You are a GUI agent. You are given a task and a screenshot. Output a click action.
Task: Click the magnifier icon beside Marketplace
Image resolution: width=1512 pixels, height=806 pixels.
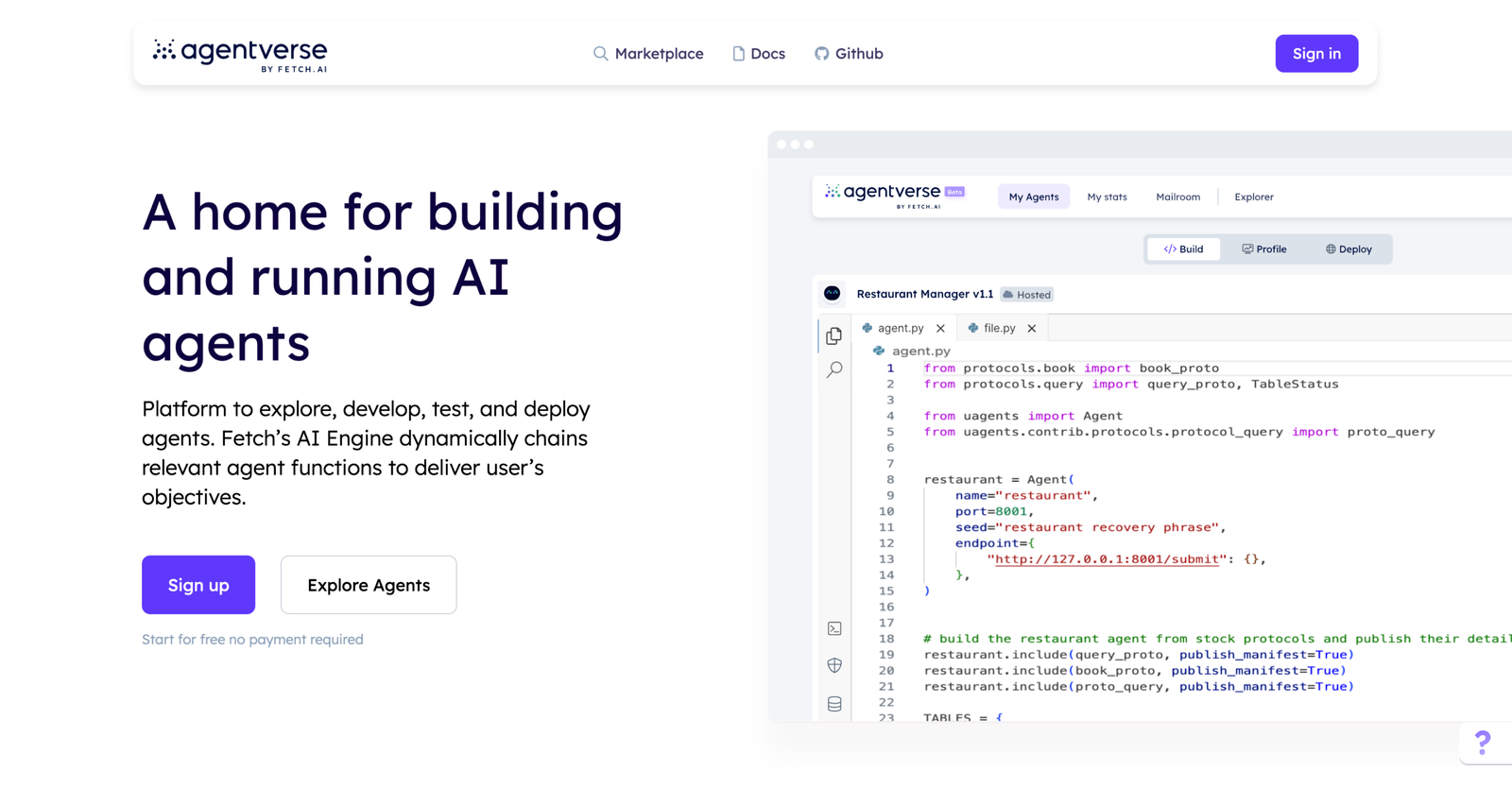[x=600, y=54]
